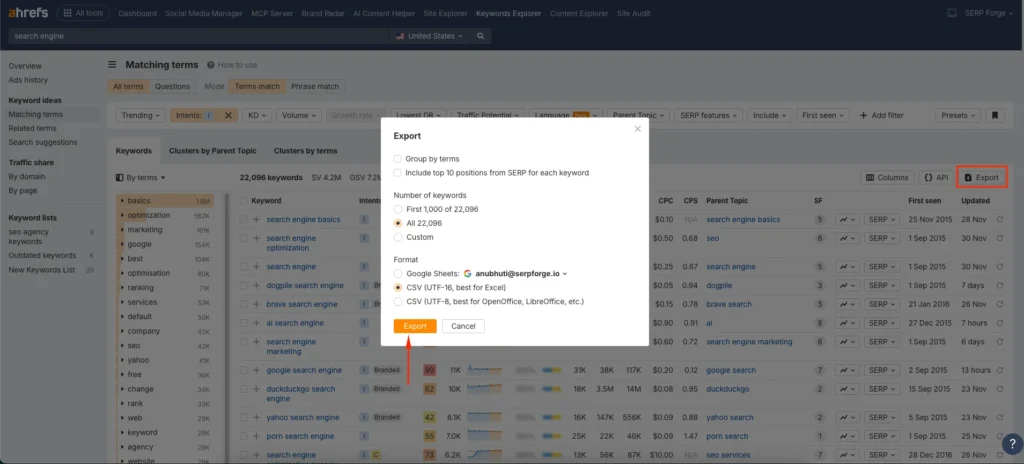Add search engine basics keyword with plus icon
The width and height of the screenshot is (1024, 464).
[x=257, y=220]
